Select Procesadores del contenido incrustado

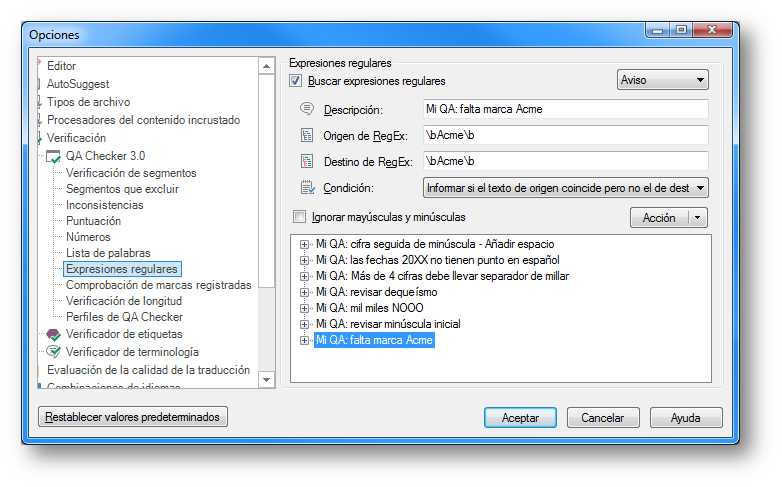[144, 120]
